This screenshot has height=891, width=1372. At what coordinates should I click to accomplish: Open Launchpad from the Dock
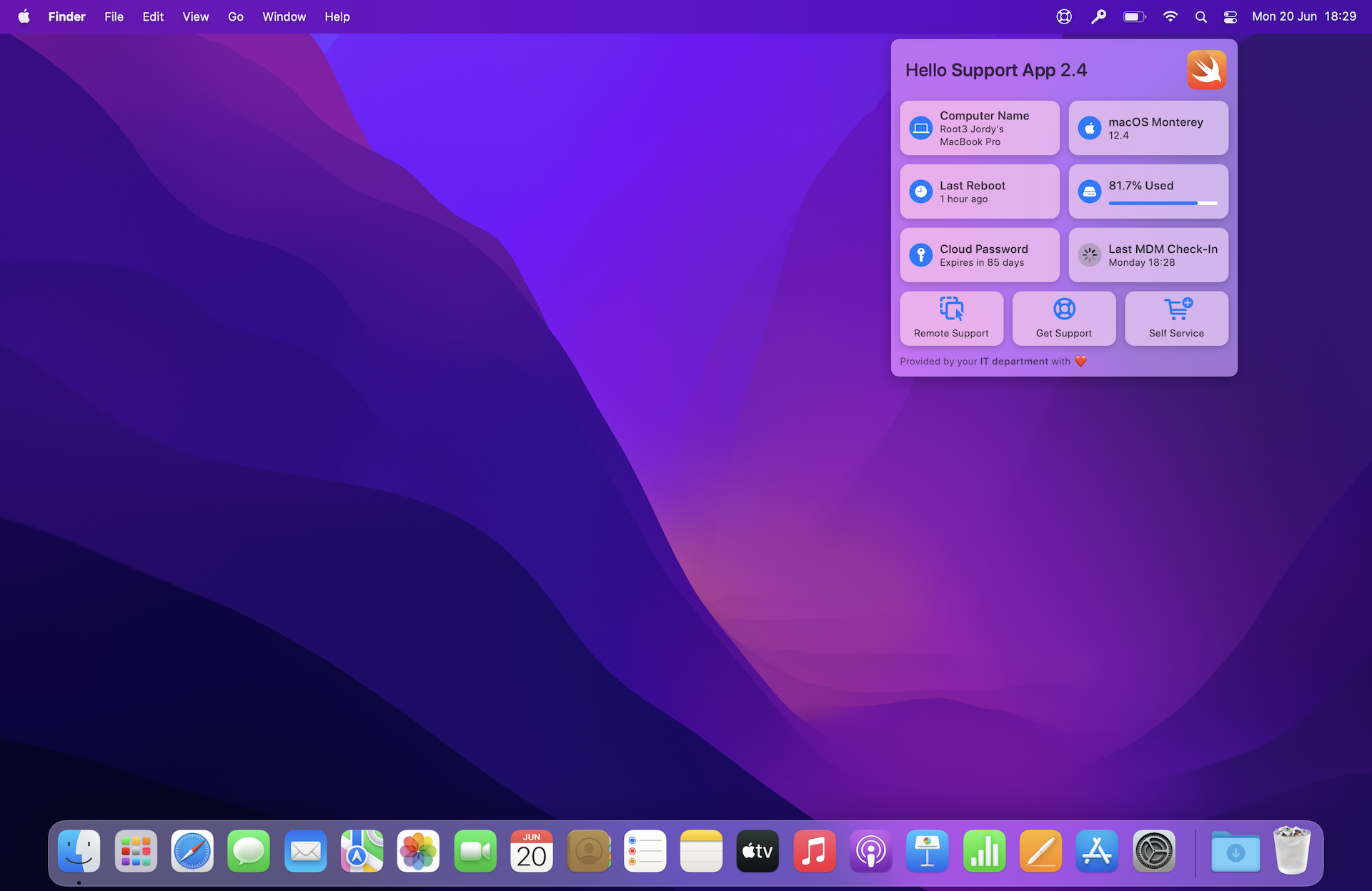pyautogui.click(x=136, y=851)
